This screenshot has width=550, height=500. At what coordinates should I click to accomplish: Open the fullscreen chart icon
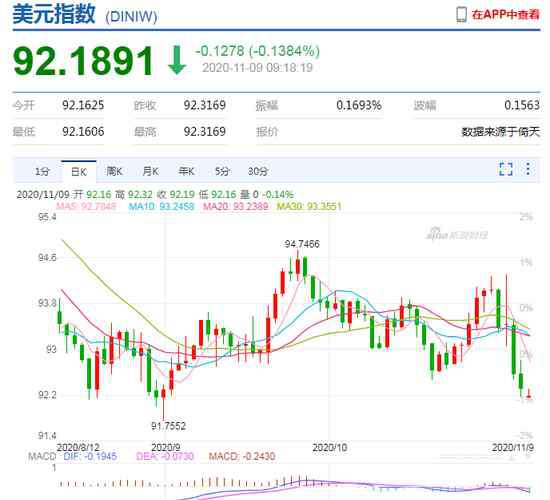coord(505,169)
